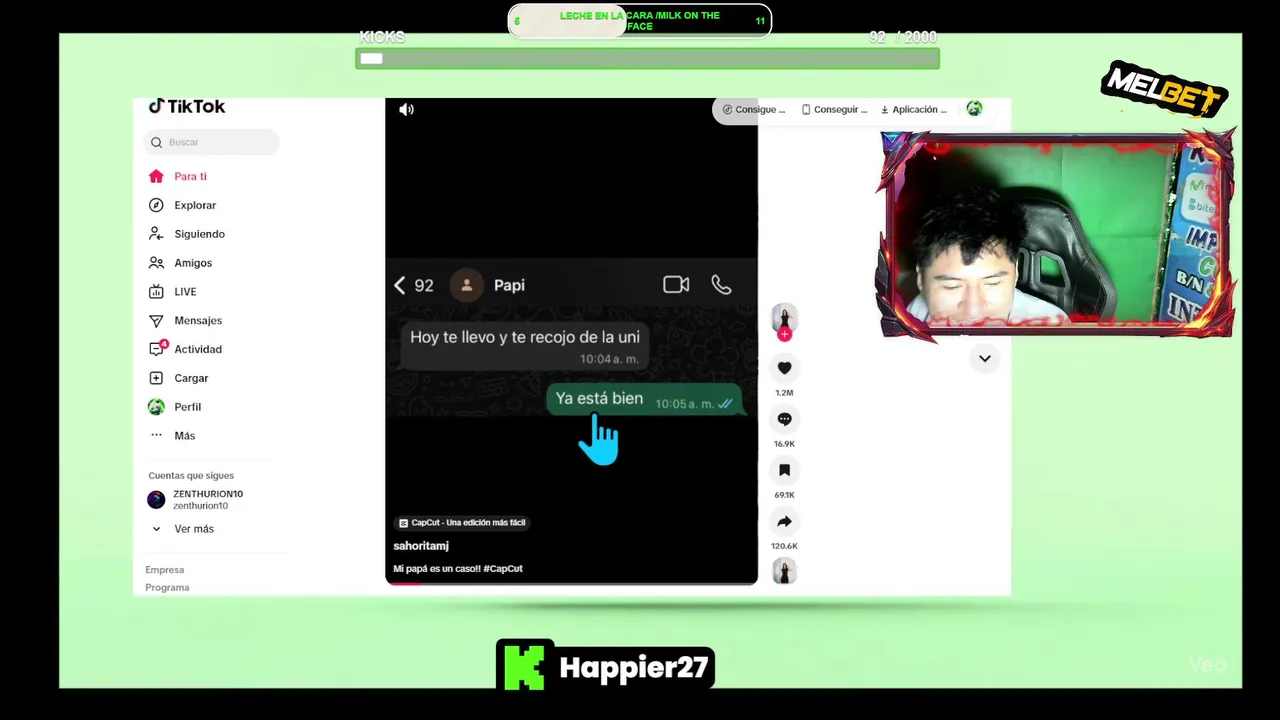Viewport: 1280px width, 720px height.
Task: Click the phone call icon in chat
Action: coord(721,285)
